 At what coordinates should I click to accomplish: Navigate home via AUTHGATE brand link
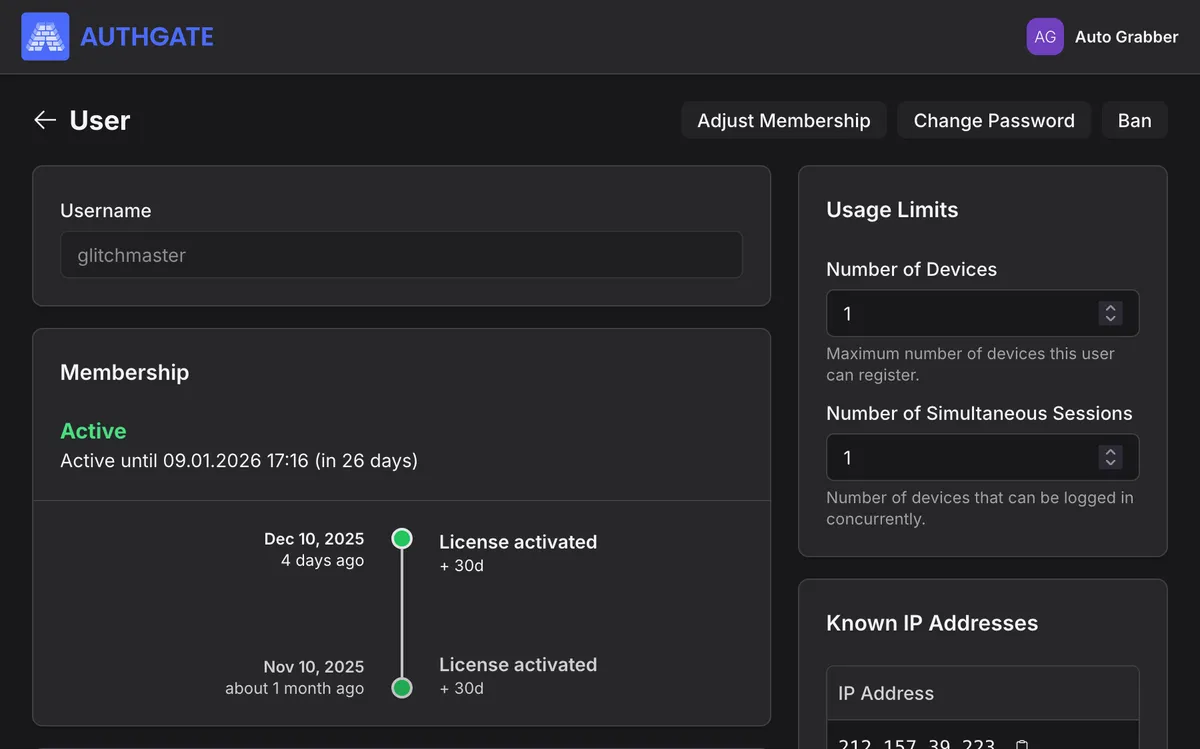(x=147, y=36)
